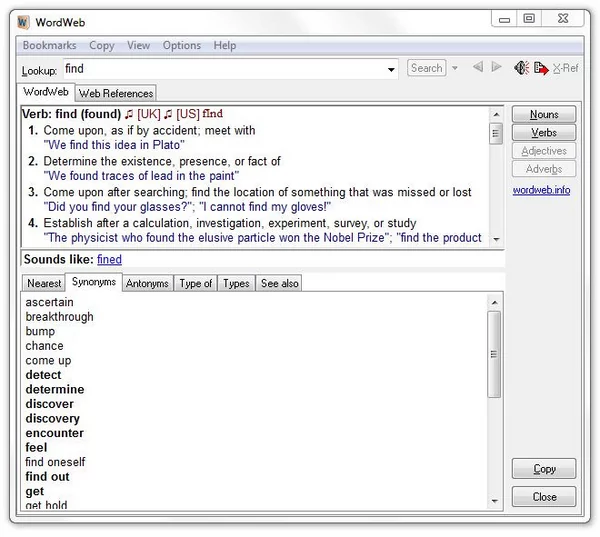Click the example 'We find this idea in Plato'
The width and height of the screenshot is (600, 537).
114,145
